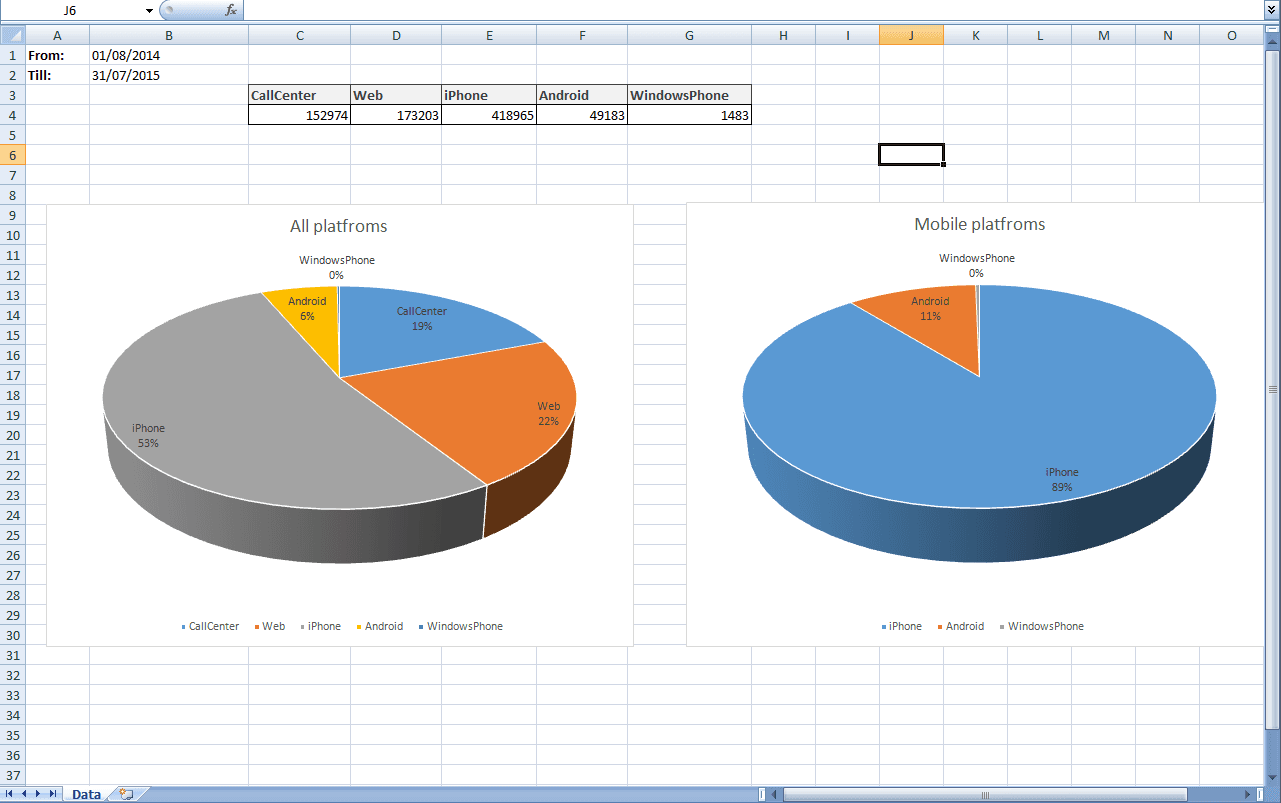Click the Insert Function fx icon
Viewport: 1281px width, 803px height.
click(x=231, y=10)
